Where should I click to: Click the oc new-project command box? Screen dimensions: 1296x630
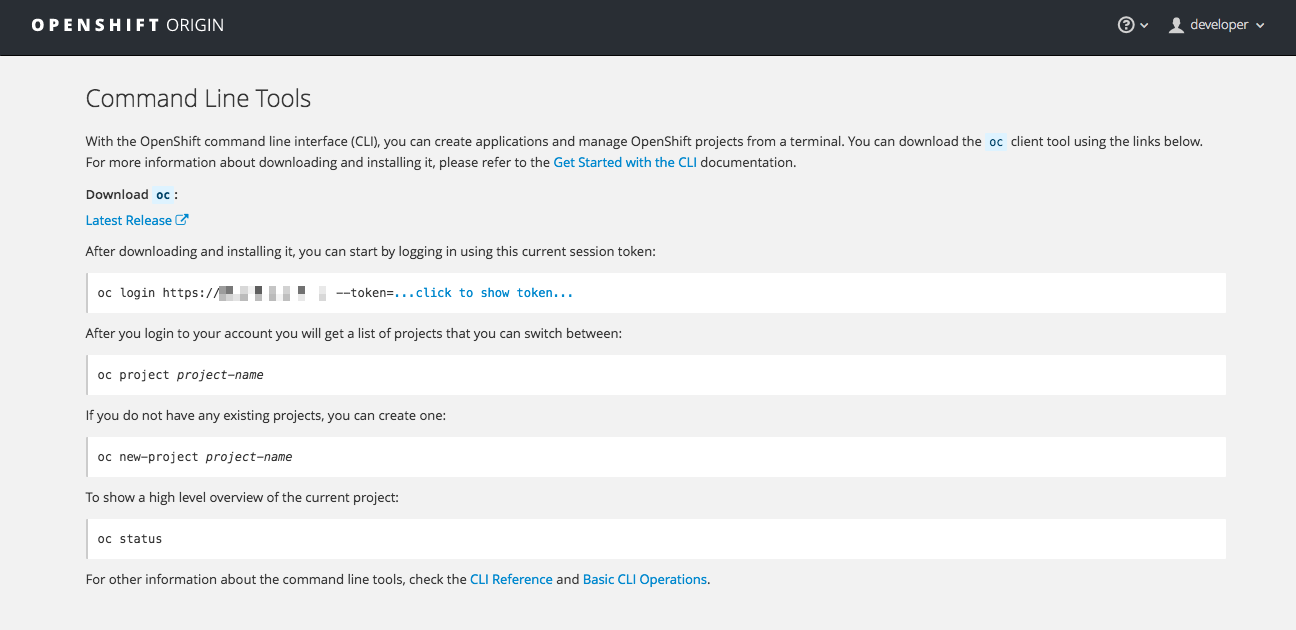656,457
